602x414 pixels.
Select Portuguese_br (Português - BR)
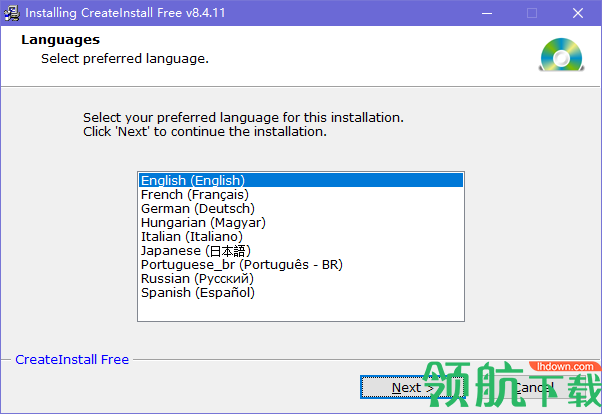pyautogui.click(x=301, y=265)
